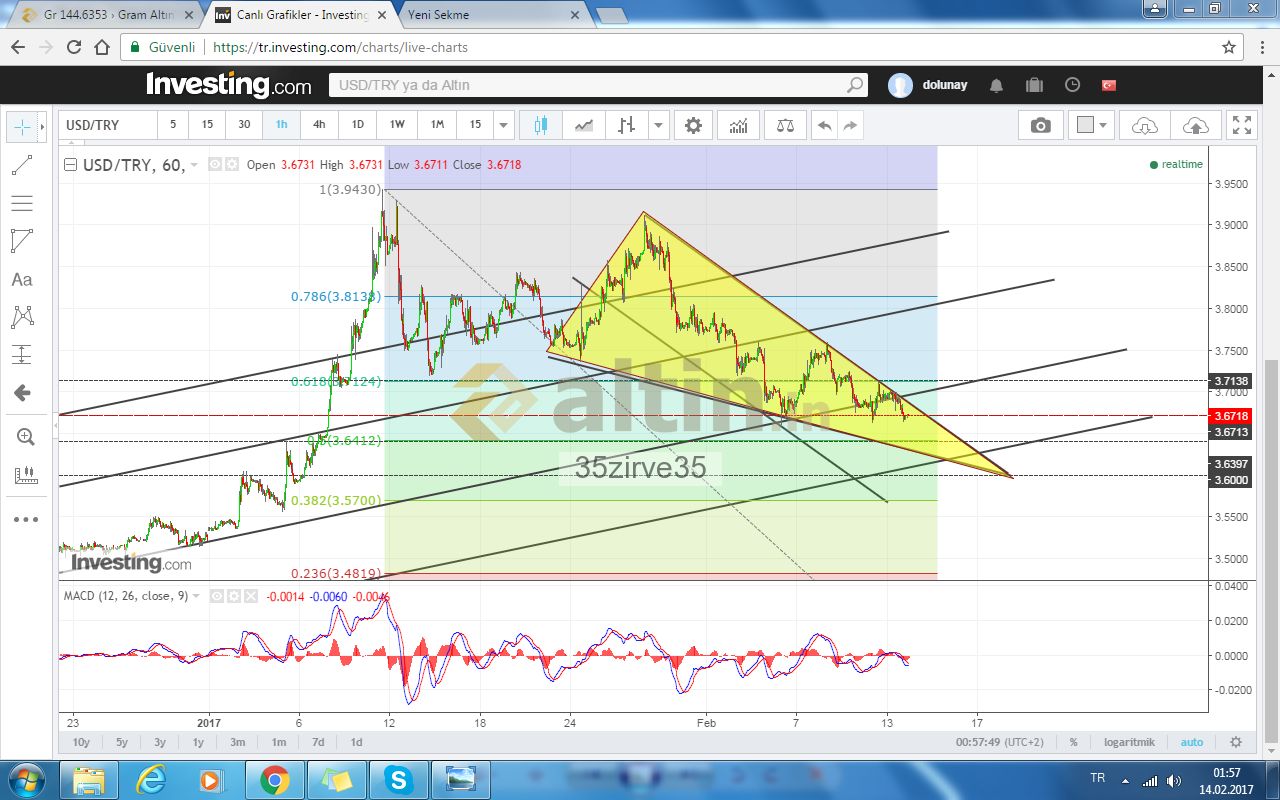Open chart settings gear in top toolbar
1280x800 pixels.
click(693, 125)
